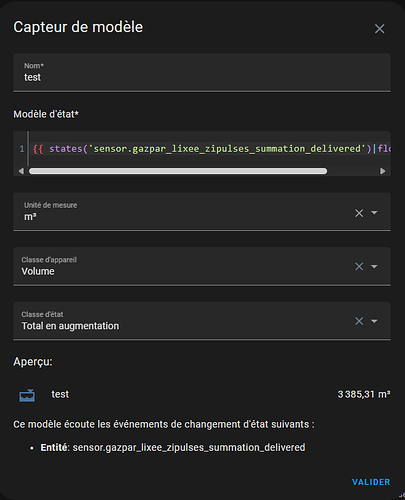Clear the Classe d'état selection
The width and height of the screenshot is (405, 500).
click(x=359, y=321)
